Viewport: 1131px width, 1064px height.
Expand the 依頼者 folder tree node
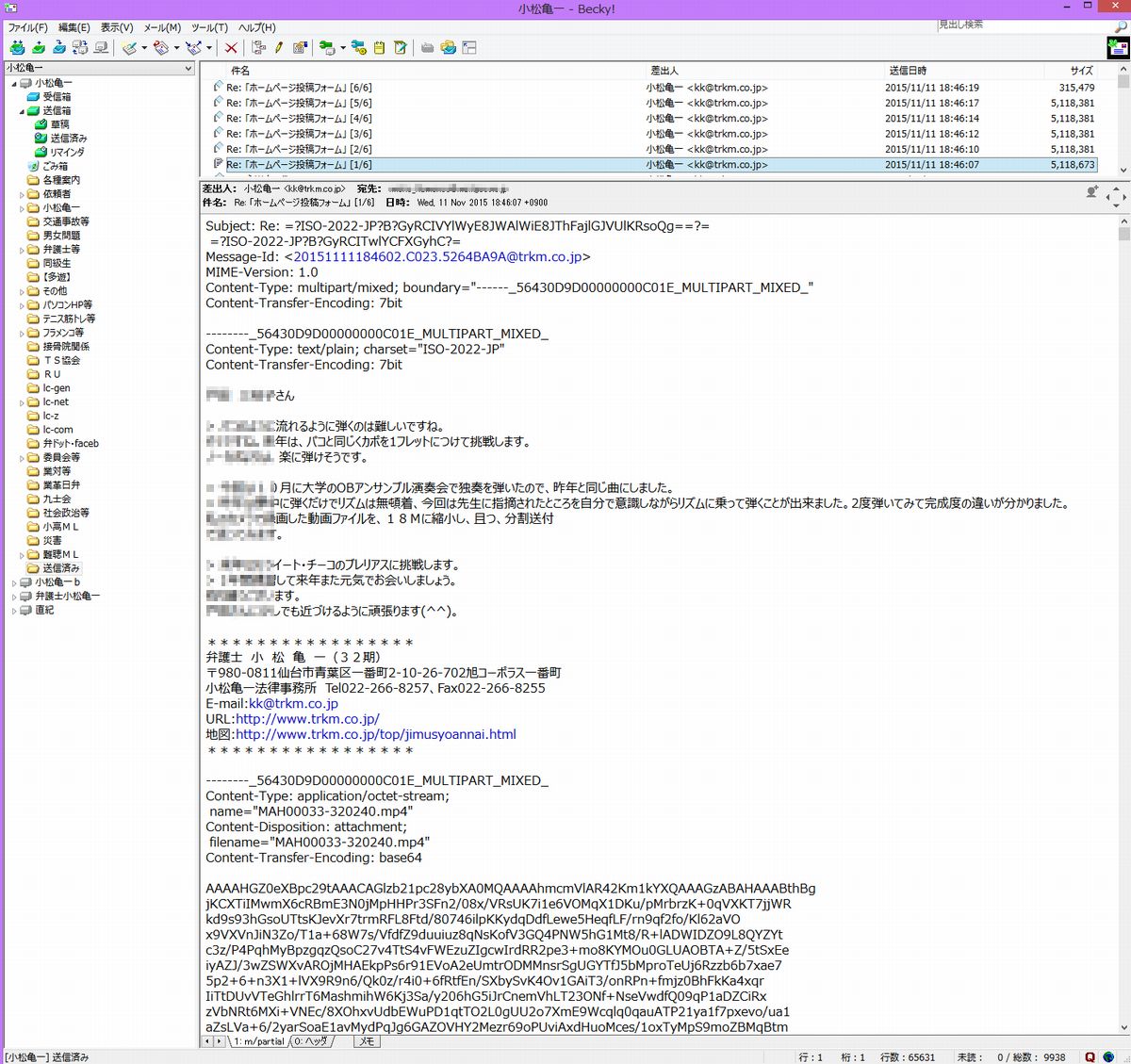(x=22, y=194)
